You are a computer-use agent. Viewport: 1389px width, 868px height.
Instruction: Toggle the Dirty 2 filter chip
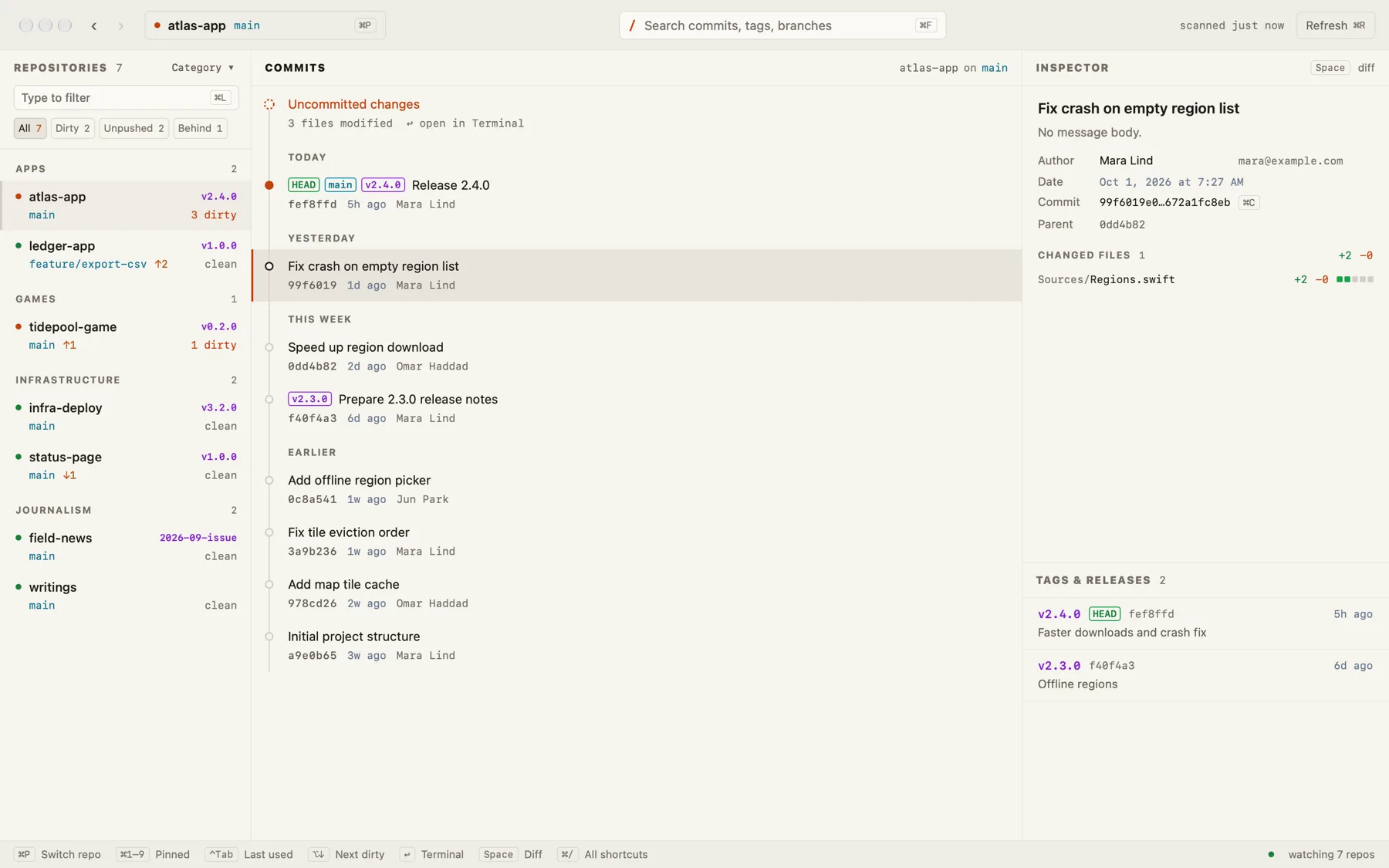click(x=73, y=128)
